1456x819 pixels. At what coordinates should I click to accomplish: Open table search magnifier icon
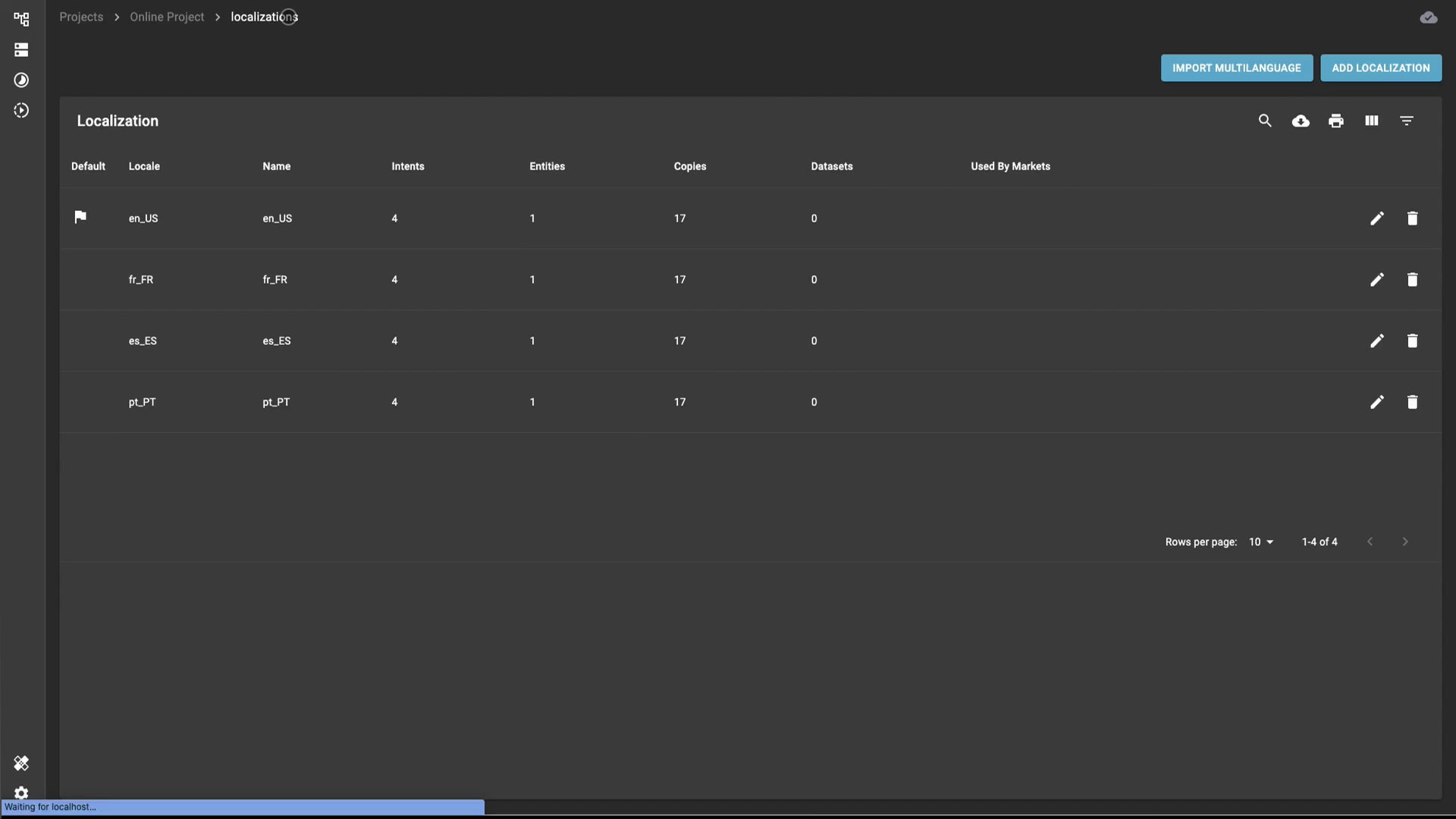(1265, 121)
